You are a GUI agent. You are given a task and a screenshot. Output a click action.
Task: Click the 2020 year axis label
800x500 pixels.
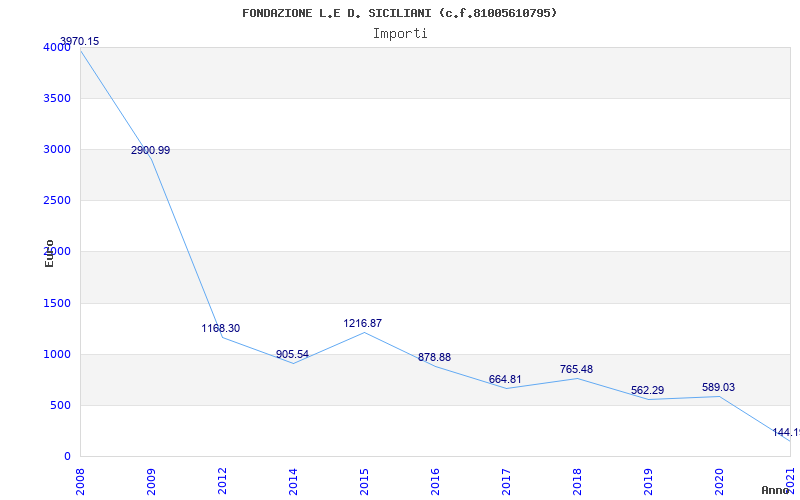pos(720,479)
